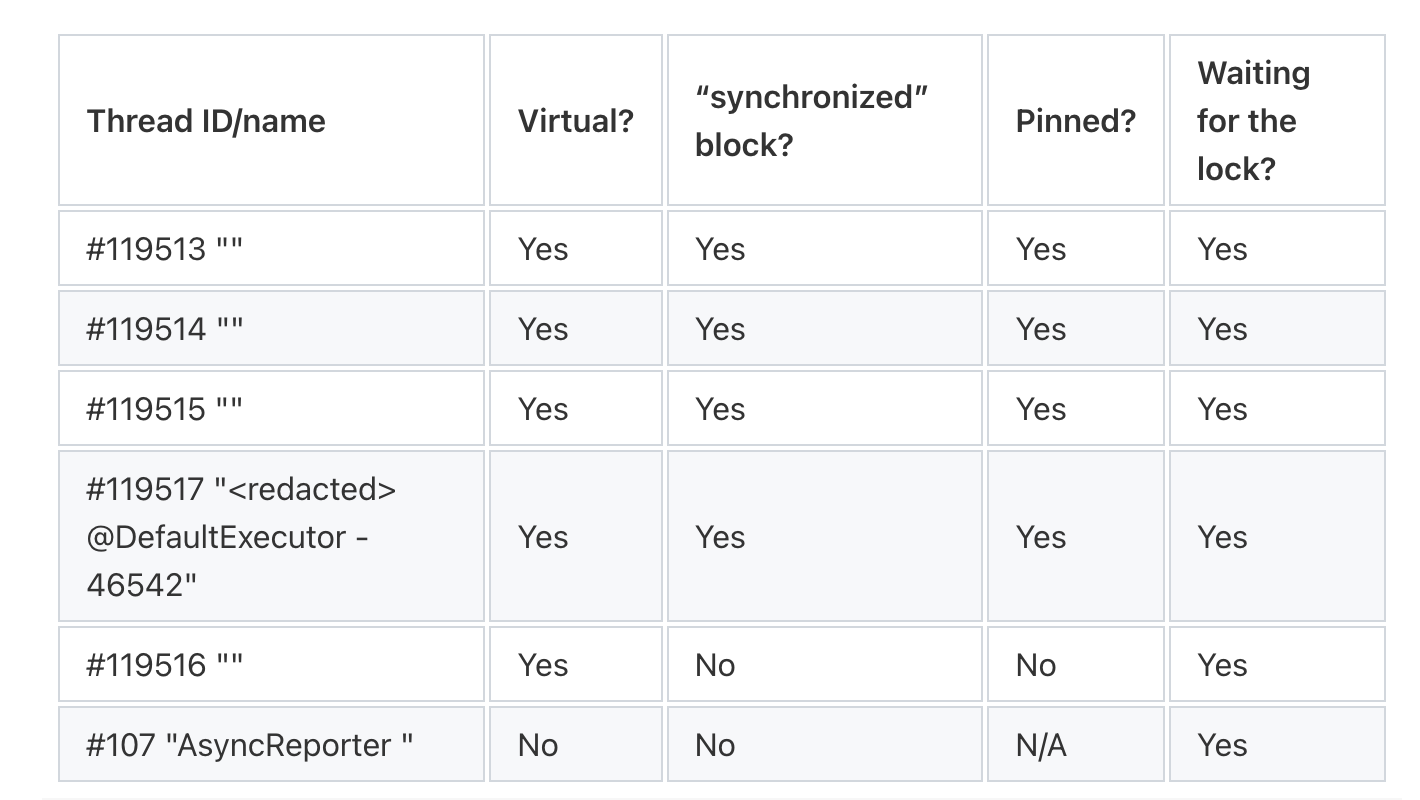Image resolution: width=1420 pixels, height=800 pixels.
Task: Select the "Pinned?" header cell
Action: coord(1075,120)
